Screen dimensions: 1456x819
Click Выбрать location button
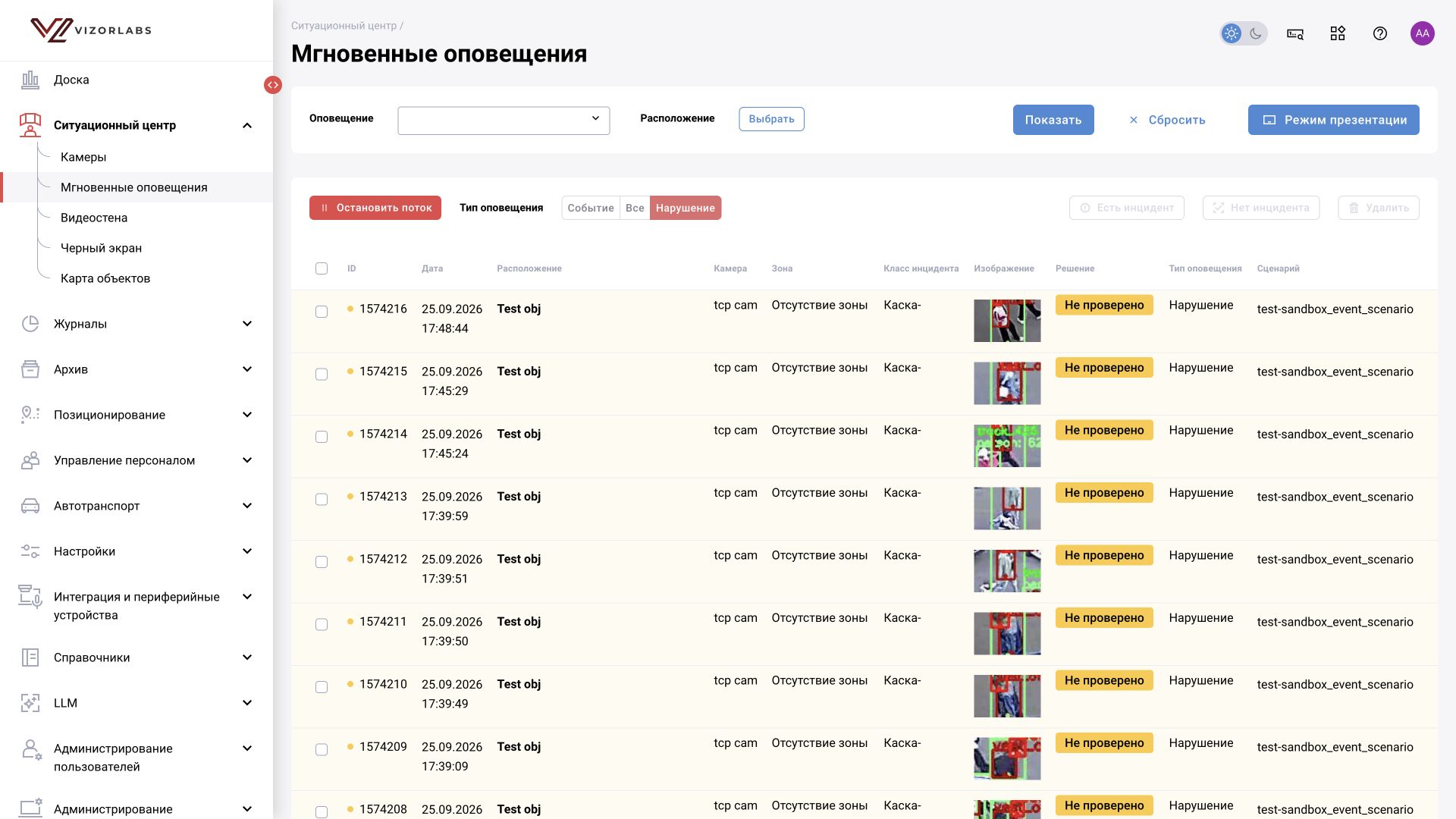(x=771, y=119)
